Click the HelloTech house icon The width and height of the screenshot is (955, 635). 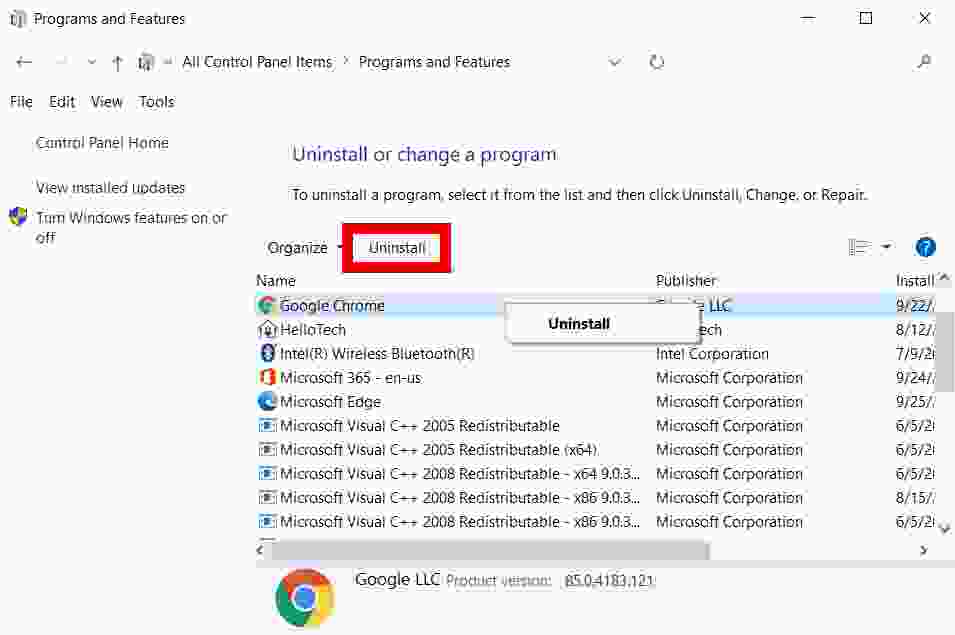click(x=267, y=330)
